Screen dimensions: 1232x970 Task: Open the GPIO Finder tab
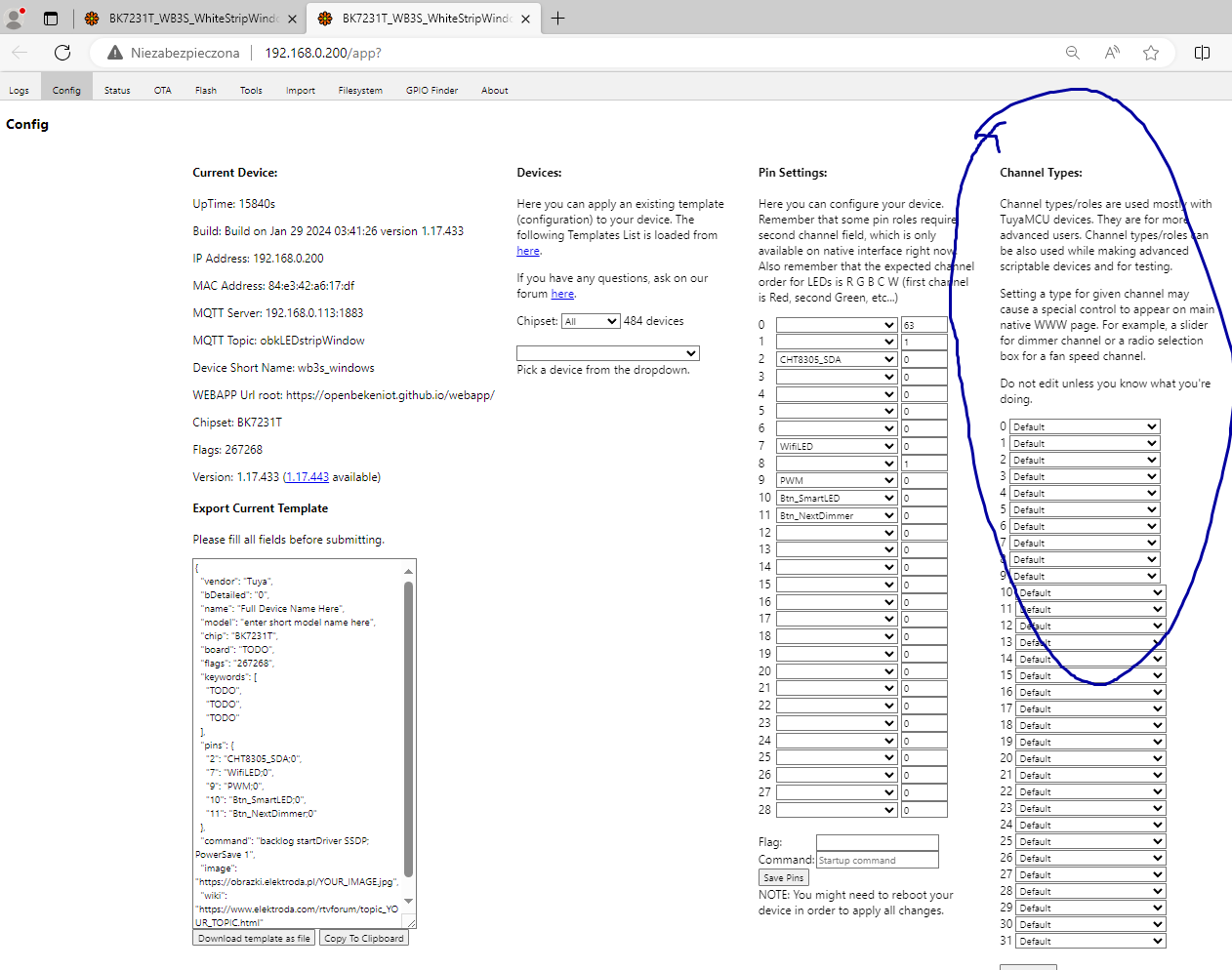[431, 90]
